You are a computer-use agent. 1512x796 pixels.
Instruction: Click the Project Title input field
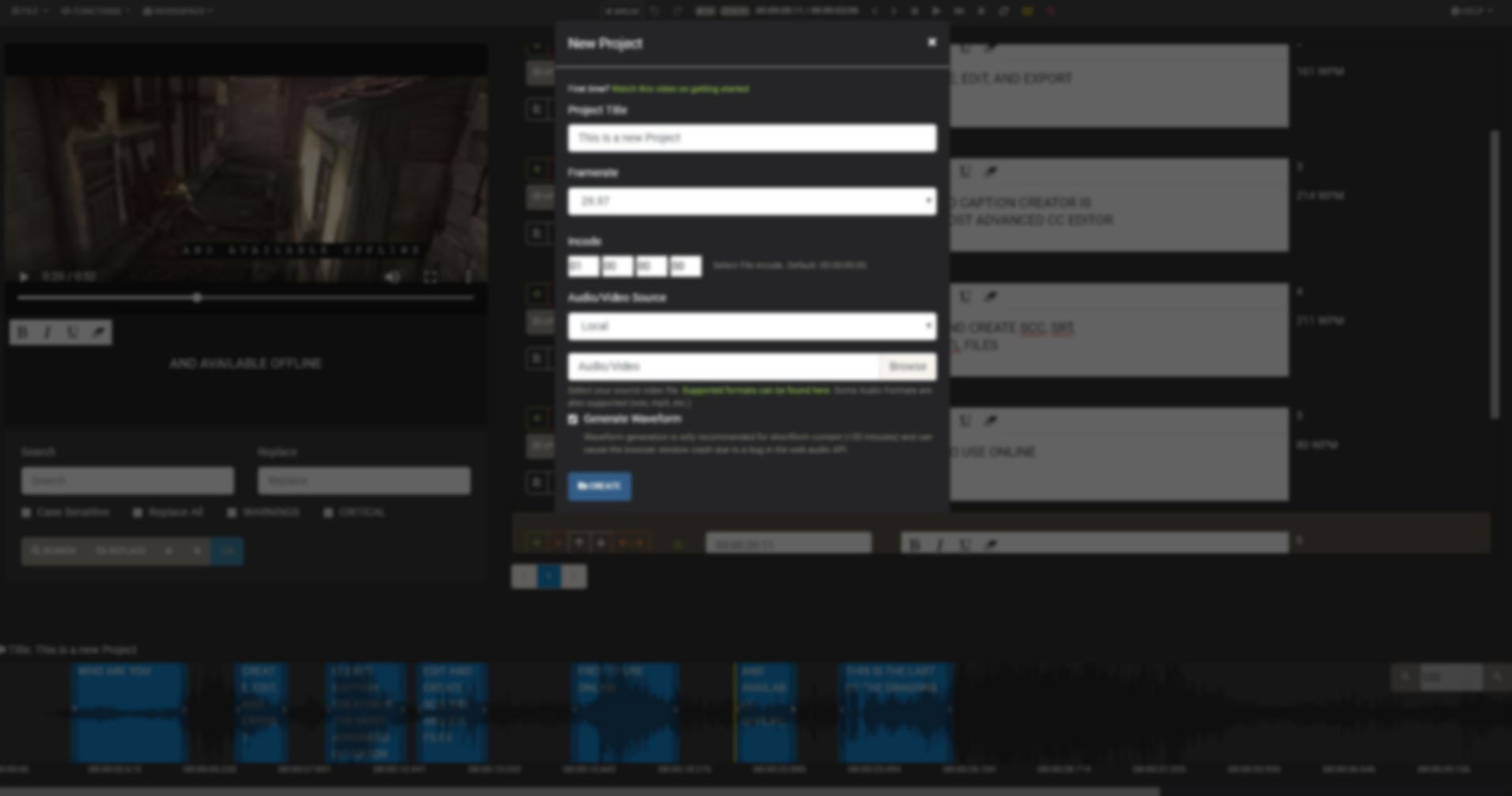[752, 138]
